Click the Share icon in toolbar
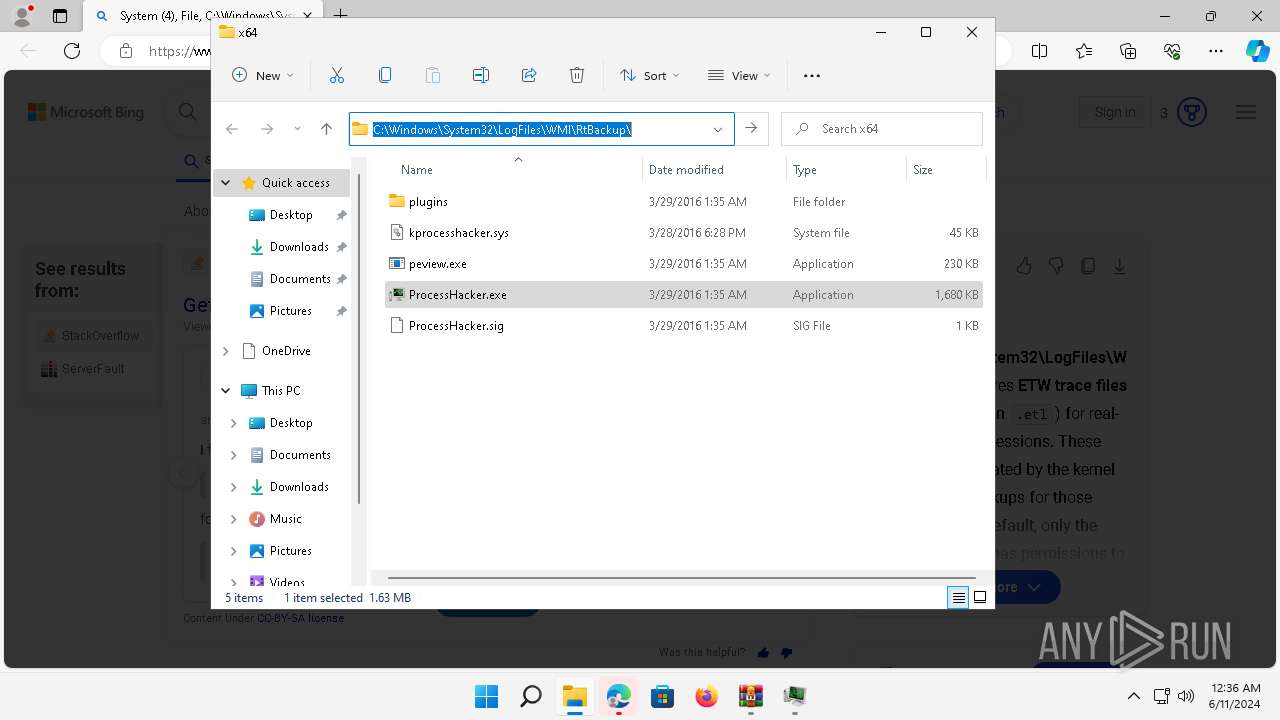 point(529,75)
